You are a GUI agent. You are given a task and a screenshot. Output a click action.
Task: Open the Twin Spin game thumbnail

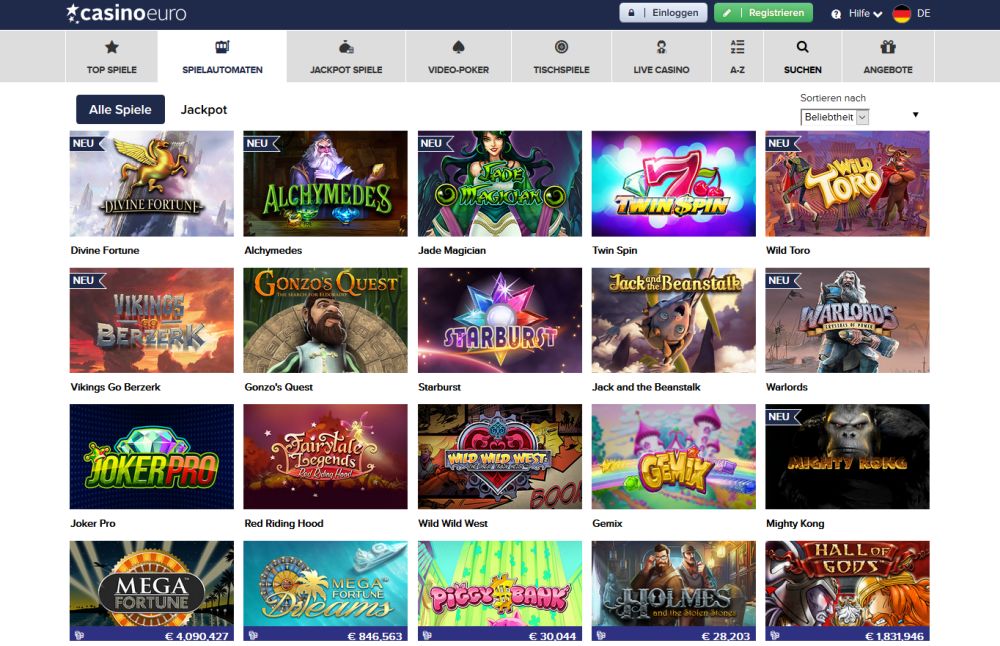673,184
